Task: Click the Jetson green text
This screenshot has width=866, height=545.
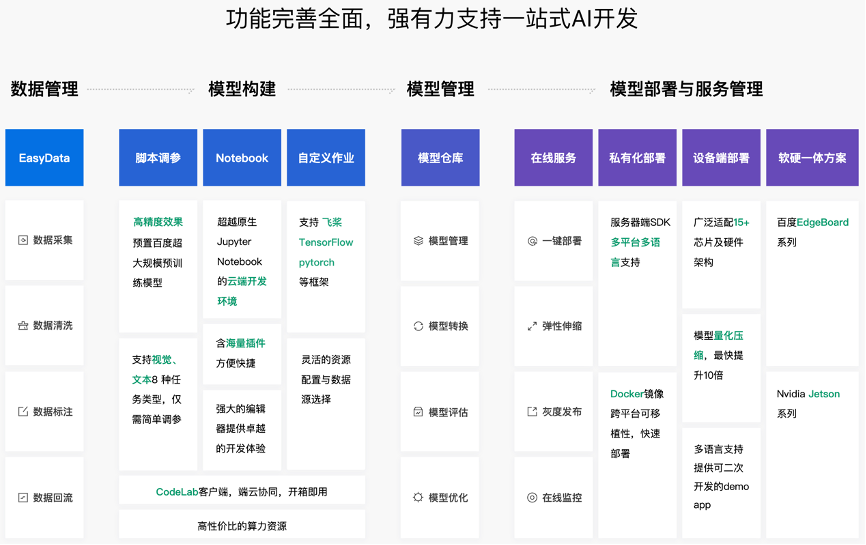Action: click(x=824, y=394)
